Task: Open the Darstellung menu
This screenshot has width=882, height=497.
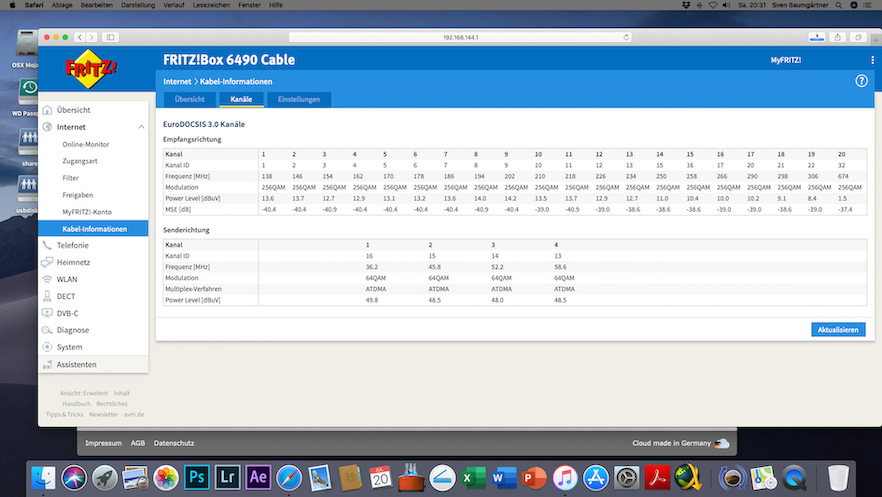Action: coord(138,5)
